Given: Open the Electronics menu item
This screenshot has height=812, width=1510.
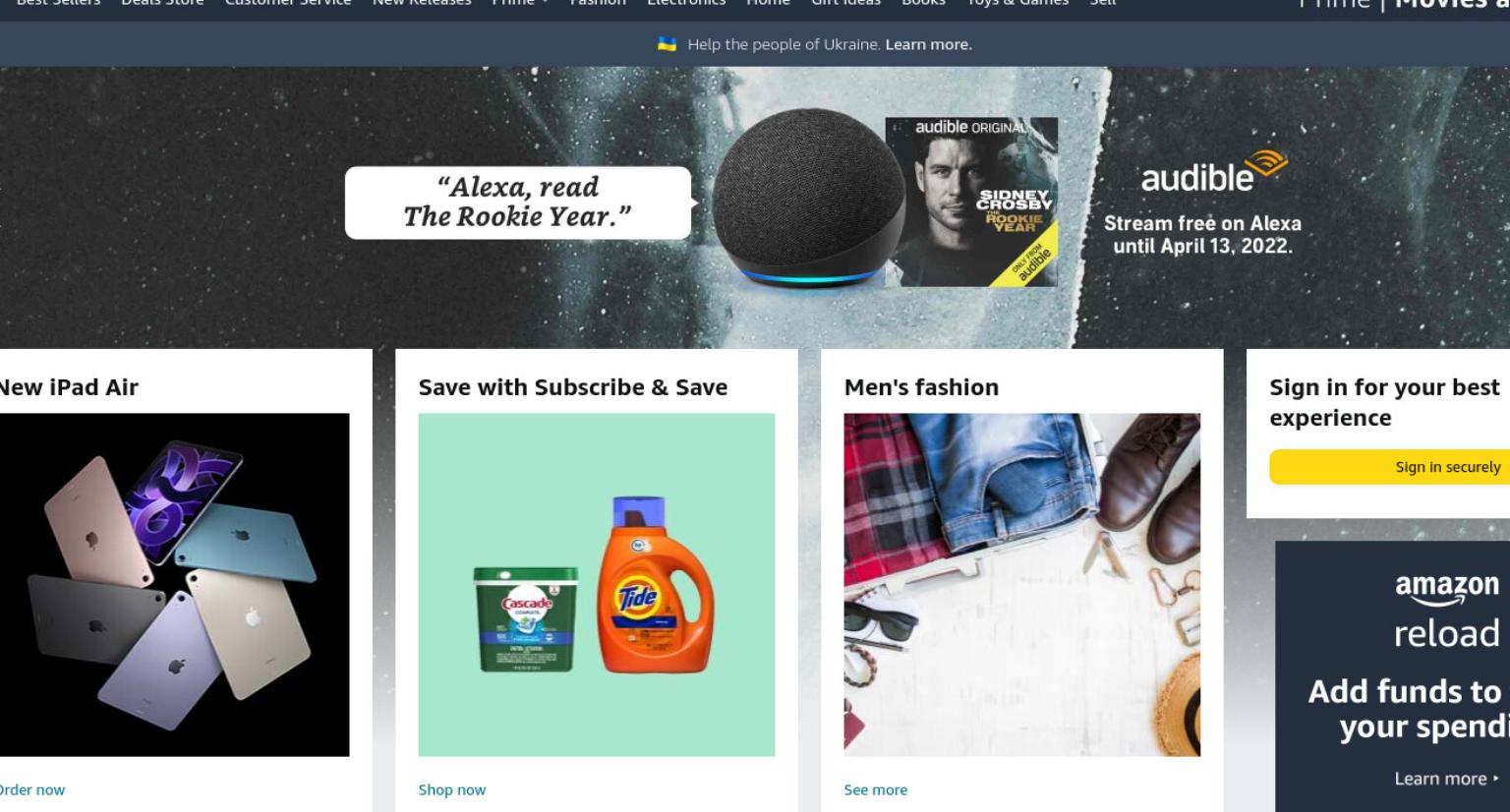Looking at the screenshot, I should (x=686, y=3).
